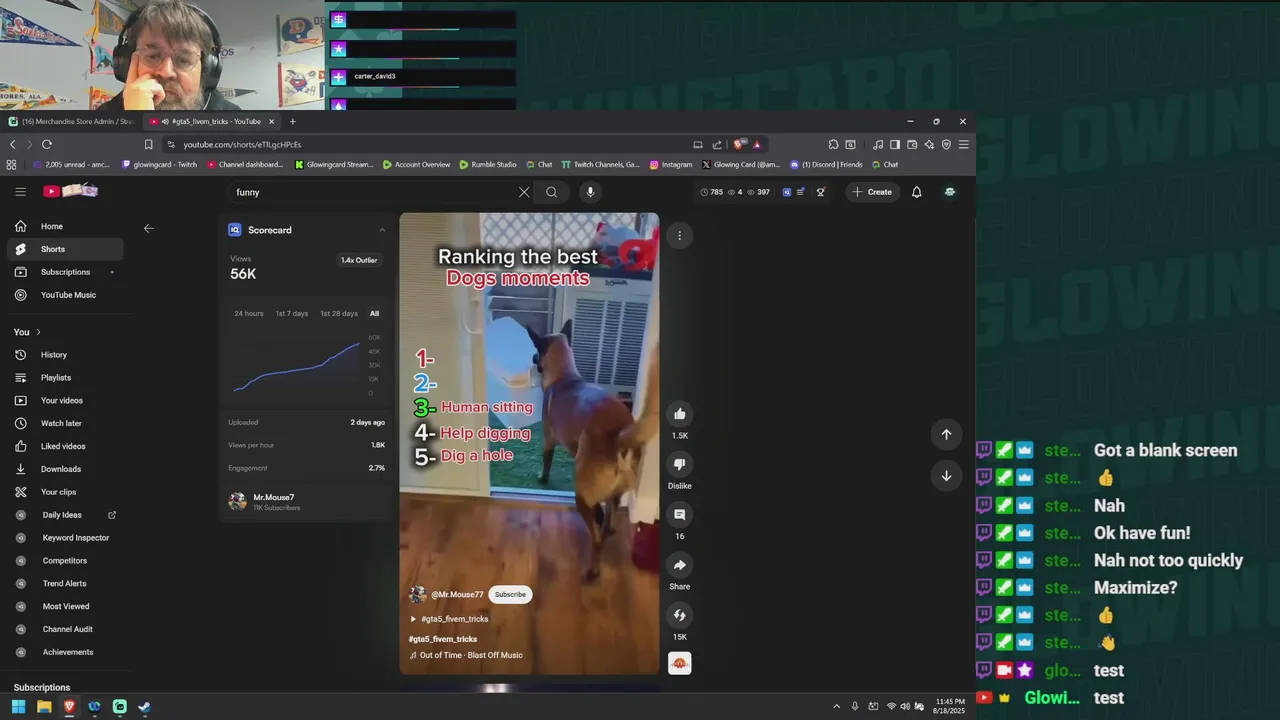The image size is (1280, 720).
Task: Open Brave main menu icon
Action: [x=963, y=144]
